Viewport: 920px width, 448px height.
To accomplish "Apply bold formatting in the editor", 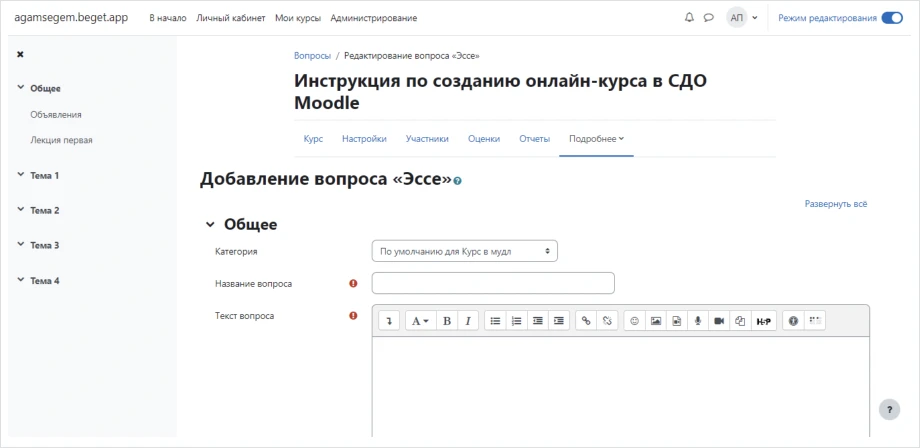I will tap(447, 321).
